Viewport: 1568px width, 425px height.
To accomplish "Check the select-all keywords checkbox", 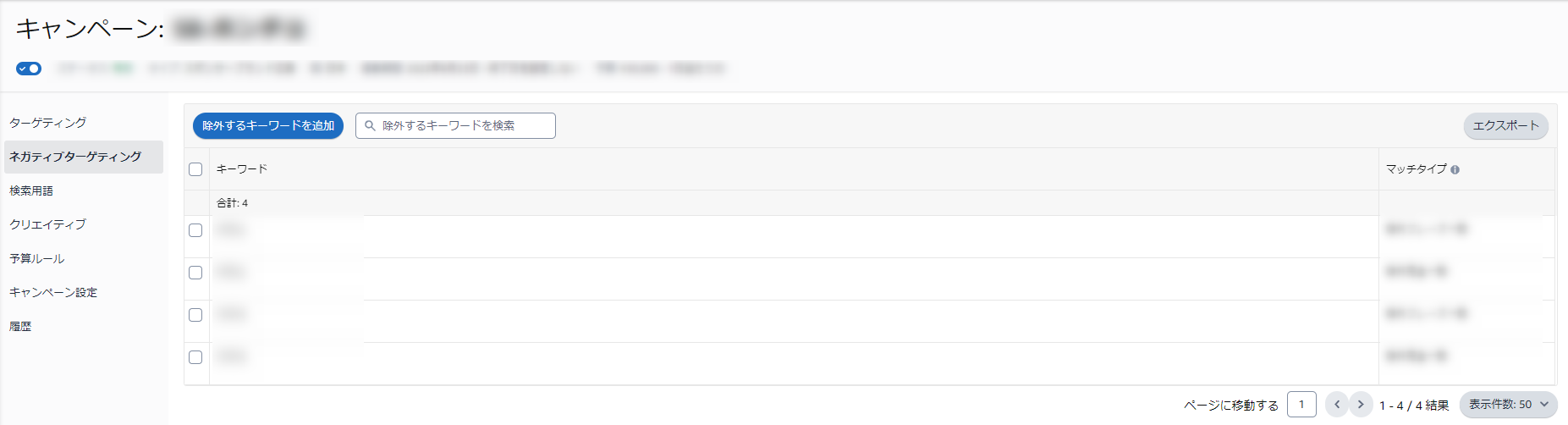I will (195, 169).
